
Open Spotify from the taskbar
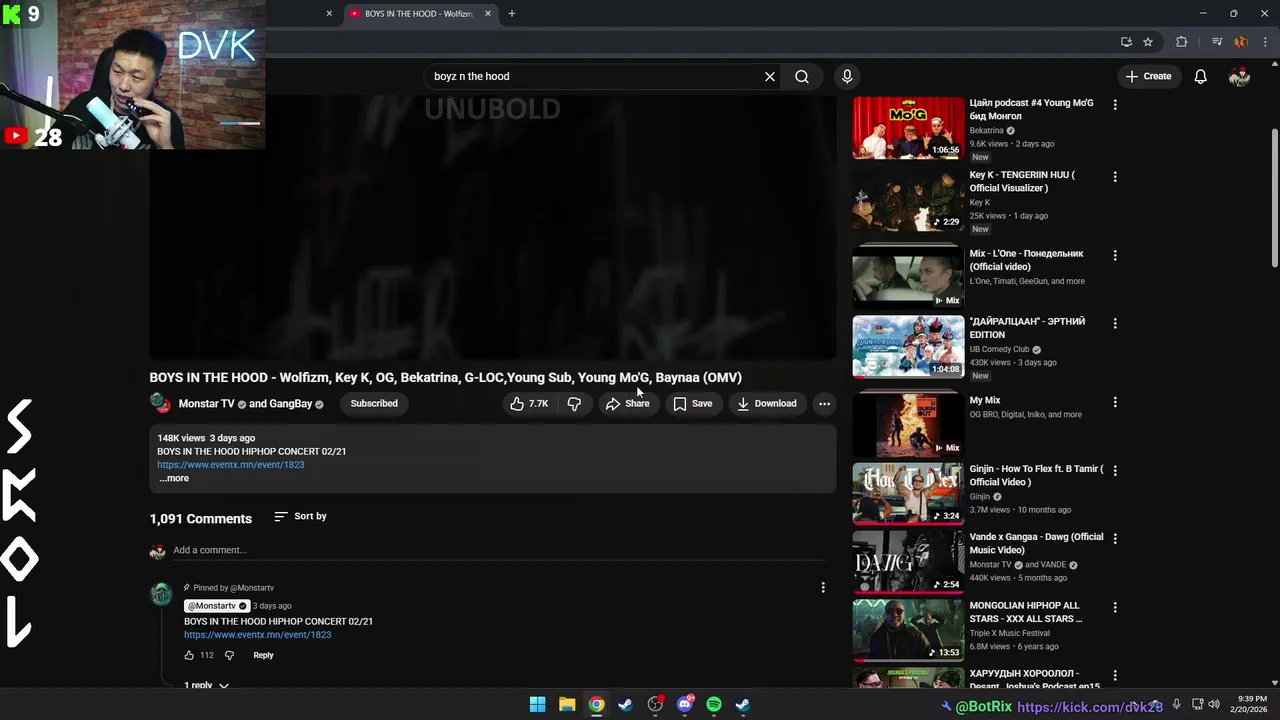(x=714, y=704)
